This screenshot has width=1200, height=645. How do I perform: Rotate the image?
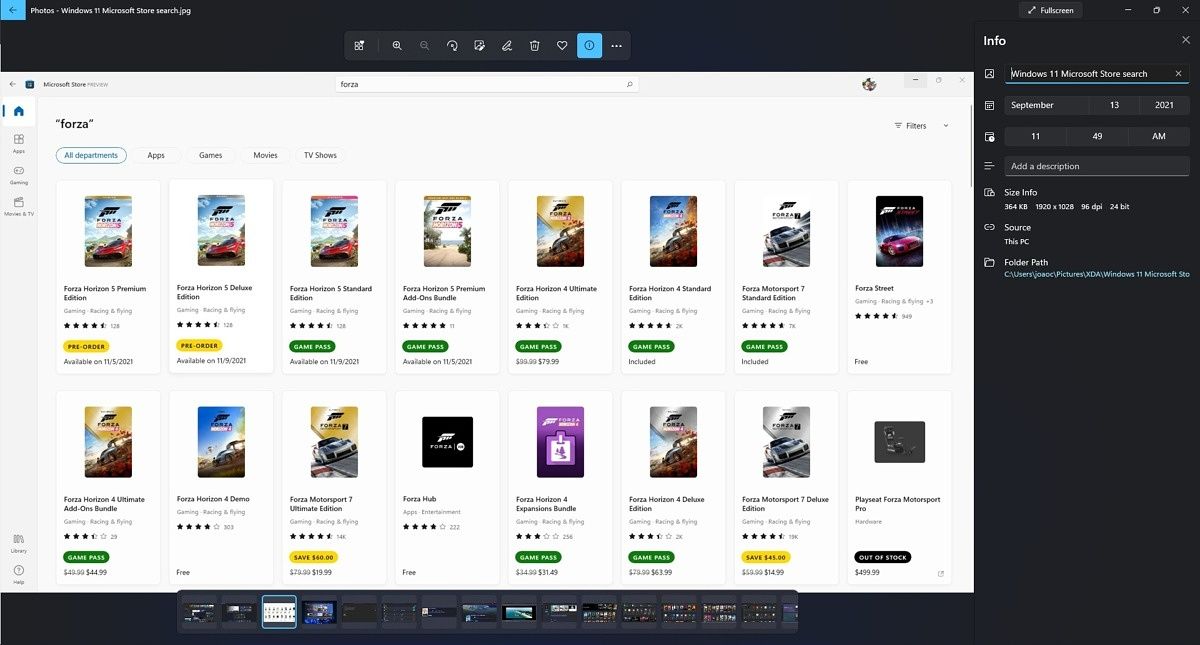pyautogui.click(x=451, y=45)
